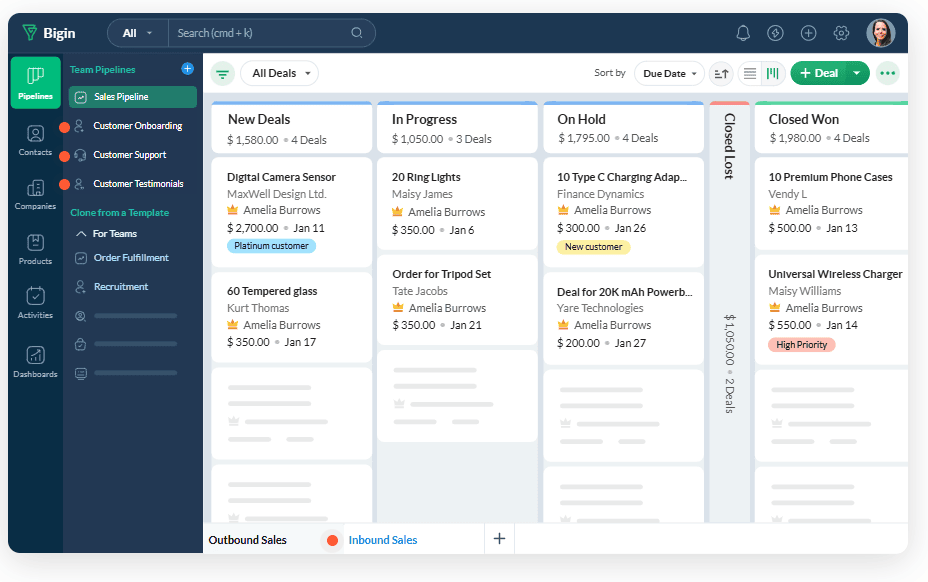Go to the Companies module
The image size is (928, 582).
(36, 195)
